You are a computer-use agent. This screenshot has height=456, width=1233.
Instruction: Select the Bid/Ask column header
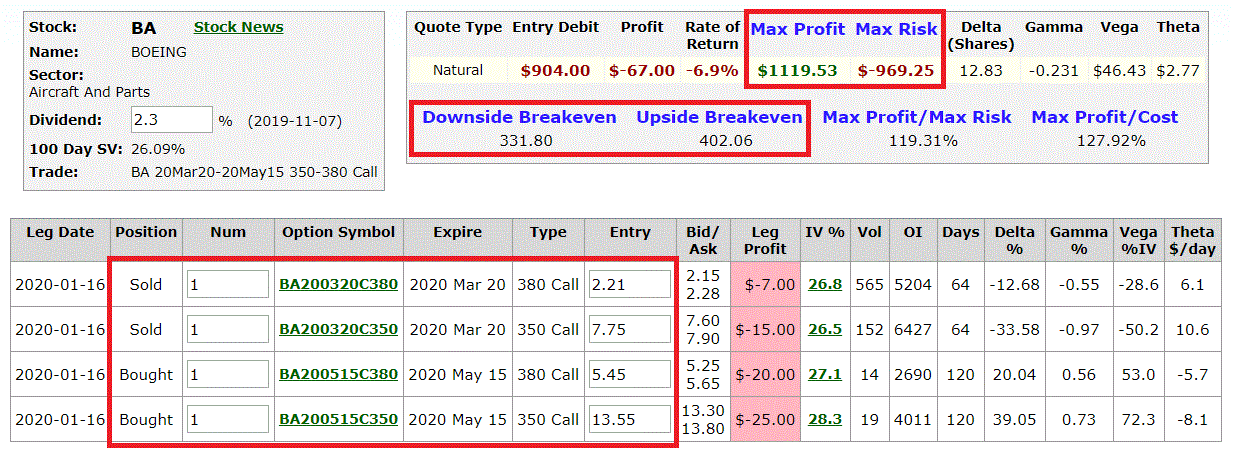pyautogui.click(x=704, y=240)
